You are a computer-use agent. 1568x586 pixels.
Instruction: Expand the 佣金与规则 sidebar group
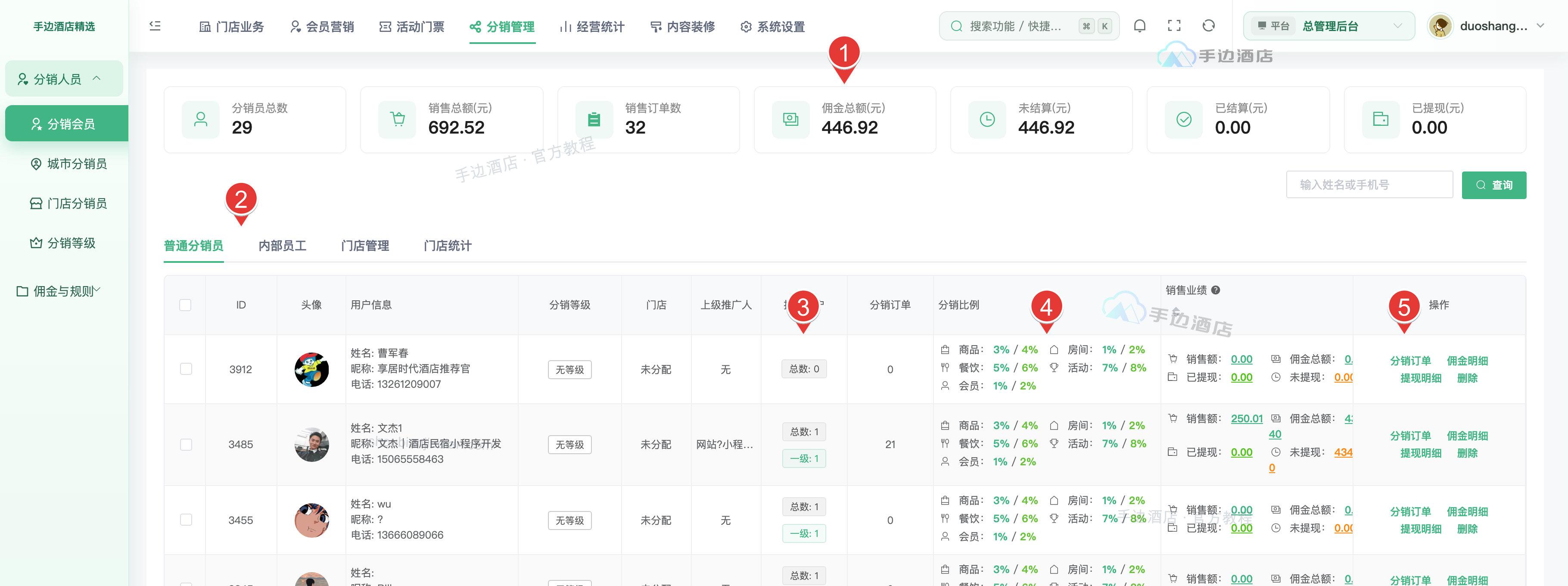(59, 291)
